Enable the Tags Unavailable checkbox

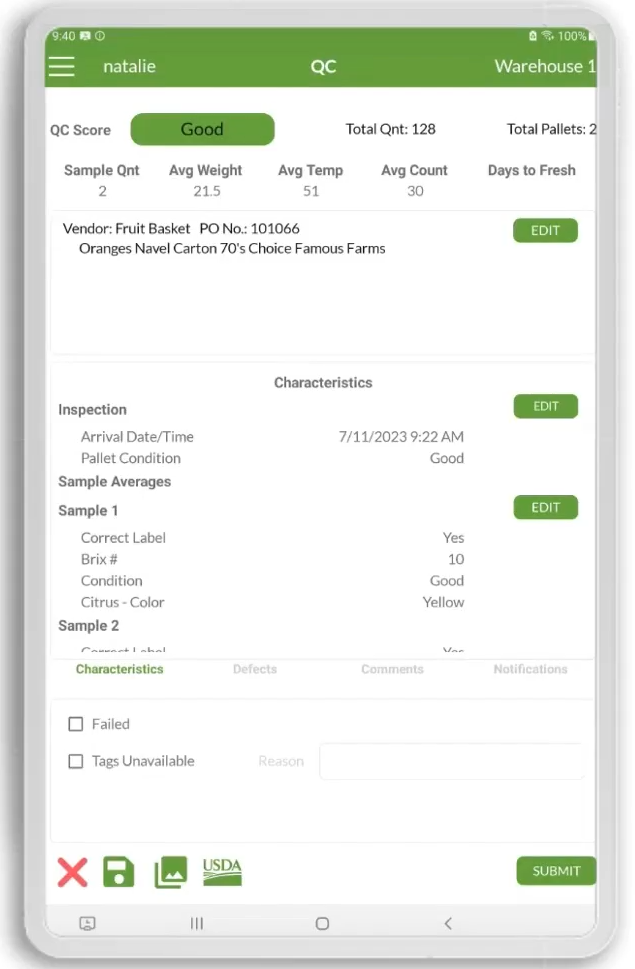pyautogui.click(x=75, y=761)
